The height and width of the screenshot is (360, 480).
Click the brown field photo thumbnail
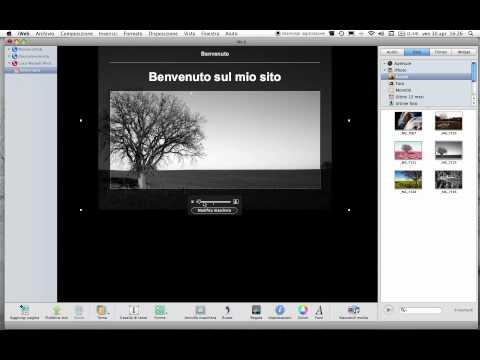(x=449, y=121)
